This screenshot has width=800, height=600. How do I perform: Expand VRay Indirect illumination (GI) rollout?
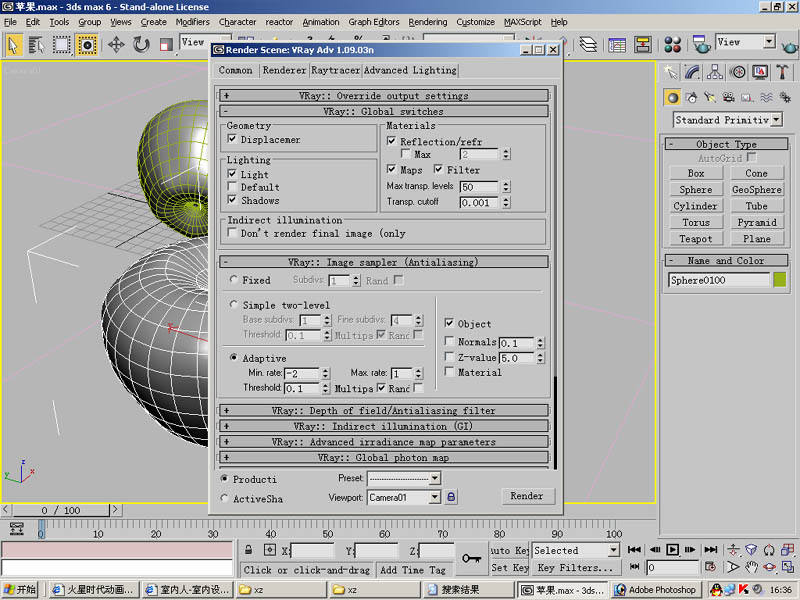[384, 426]
